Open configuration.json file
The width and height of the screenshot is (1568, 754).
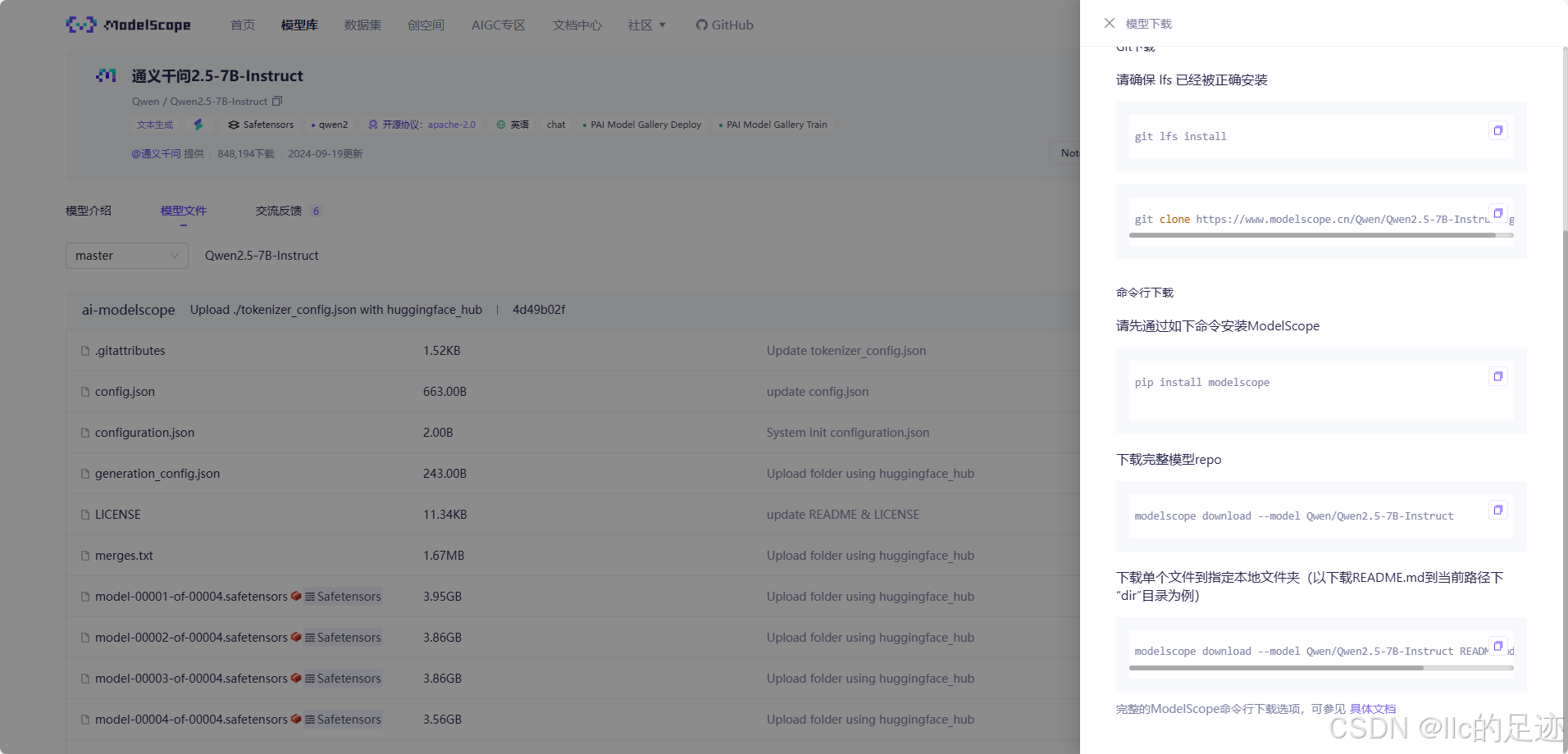coord(144,433)
